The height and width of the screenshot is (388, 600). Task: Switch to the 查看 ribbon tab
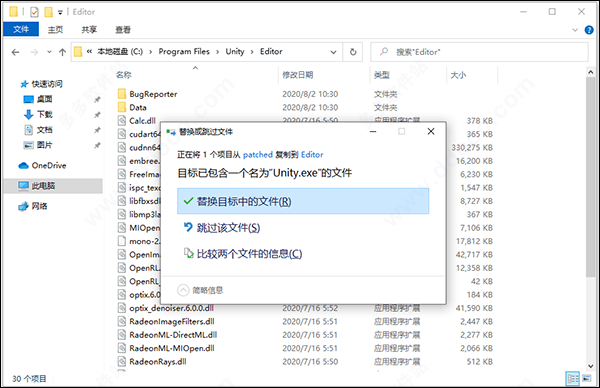coord(123,29)
